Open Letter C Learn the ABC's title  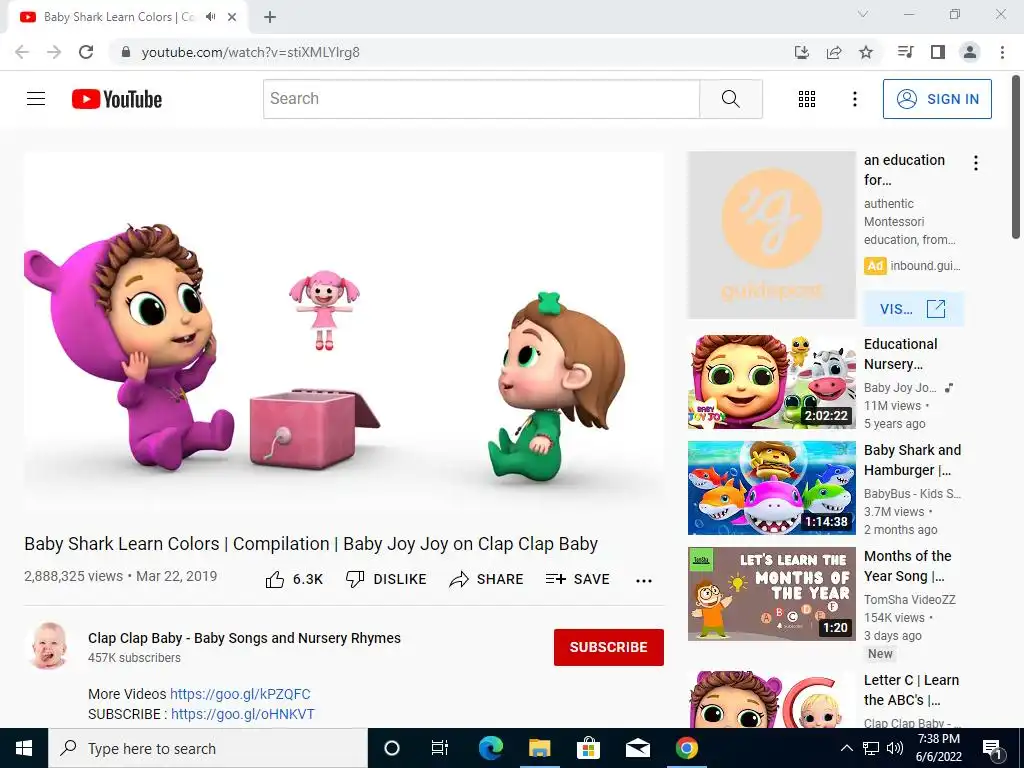pos(911,690)
